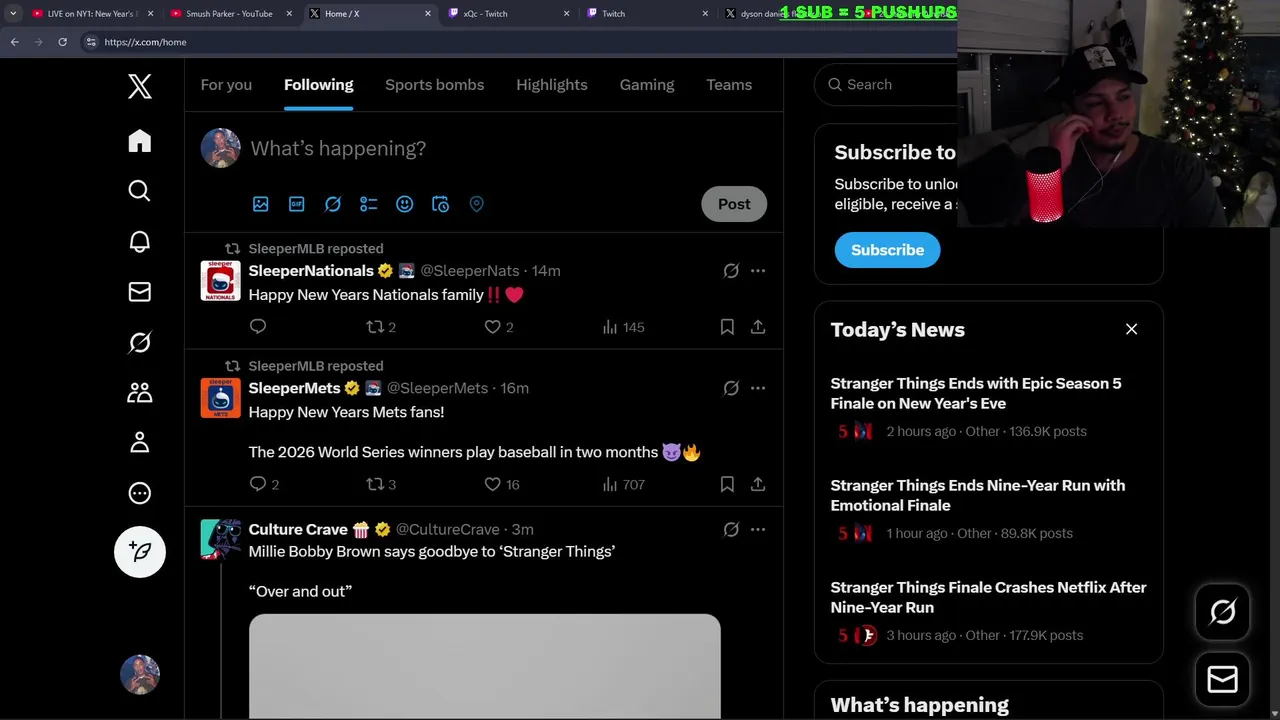
Task: Click the What's happening text field
Action: coord(338,148)
